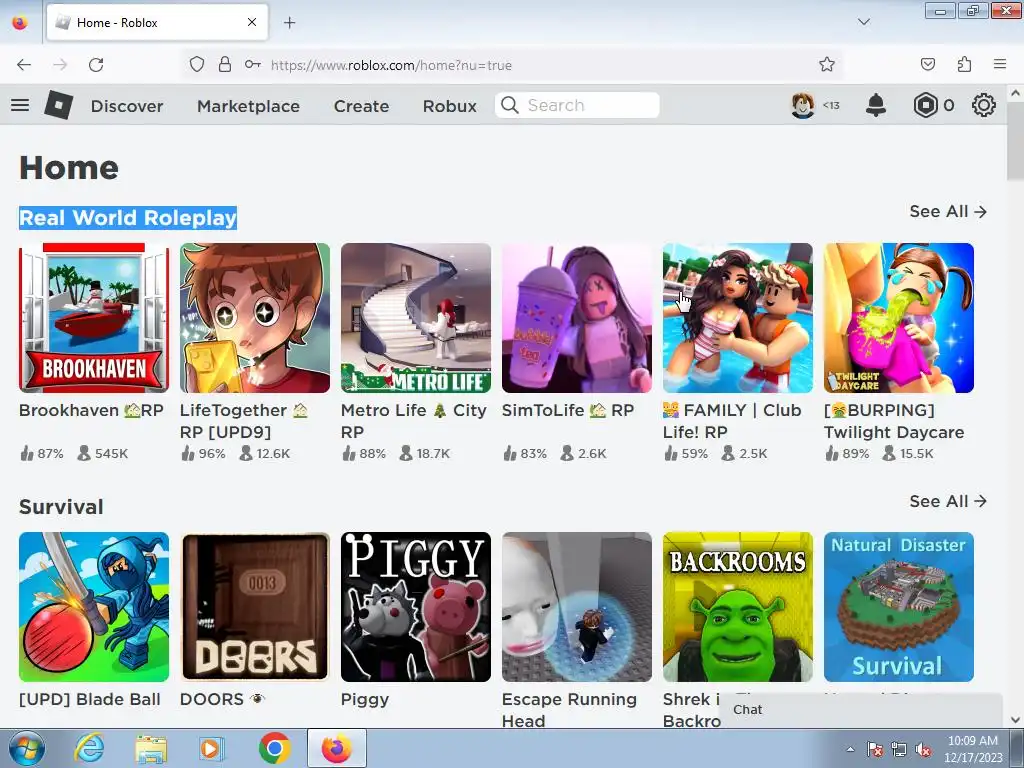1024x768 pixels.
Task: Open the notifications bell
Action: (x=876, y=105)
